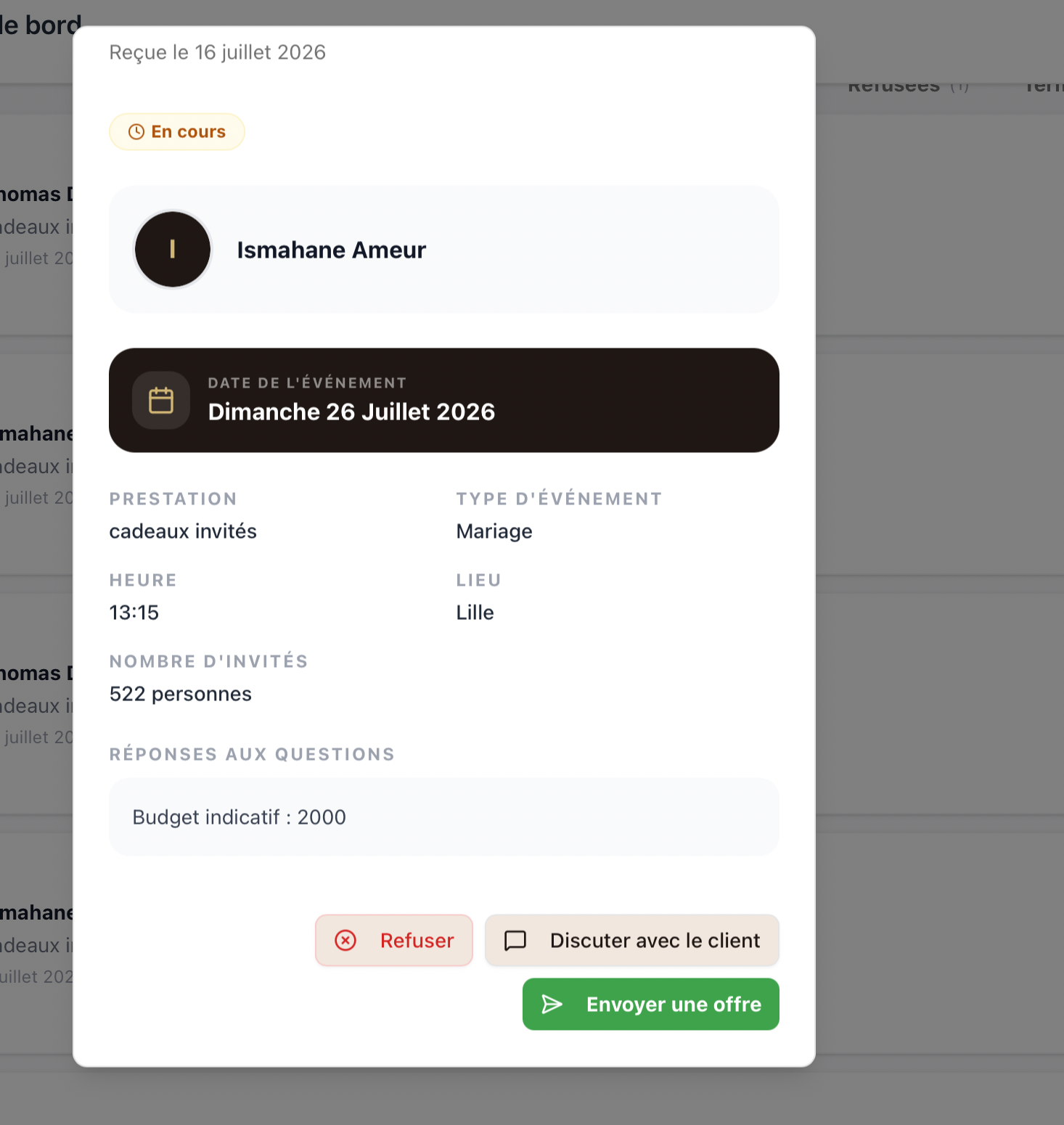Click the Lille location value
The image size is (1064, 1125).
click(x=475, y=613)
